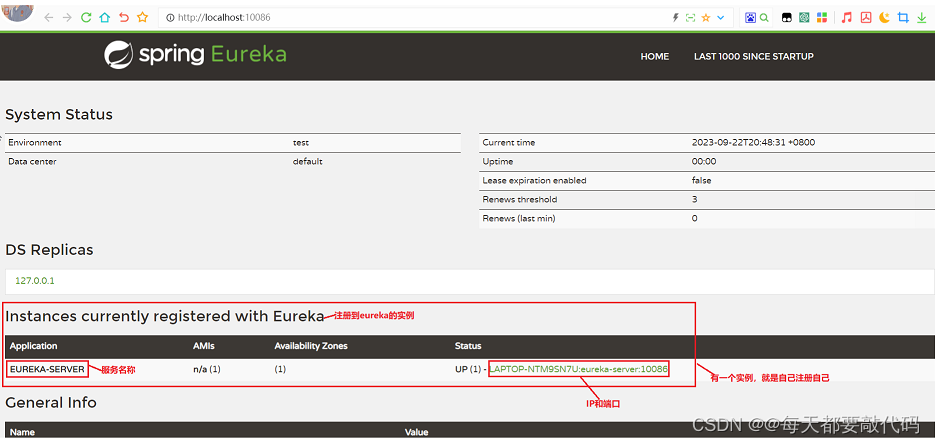Open the black Tampermonkey extension icon

coord(787,18)
